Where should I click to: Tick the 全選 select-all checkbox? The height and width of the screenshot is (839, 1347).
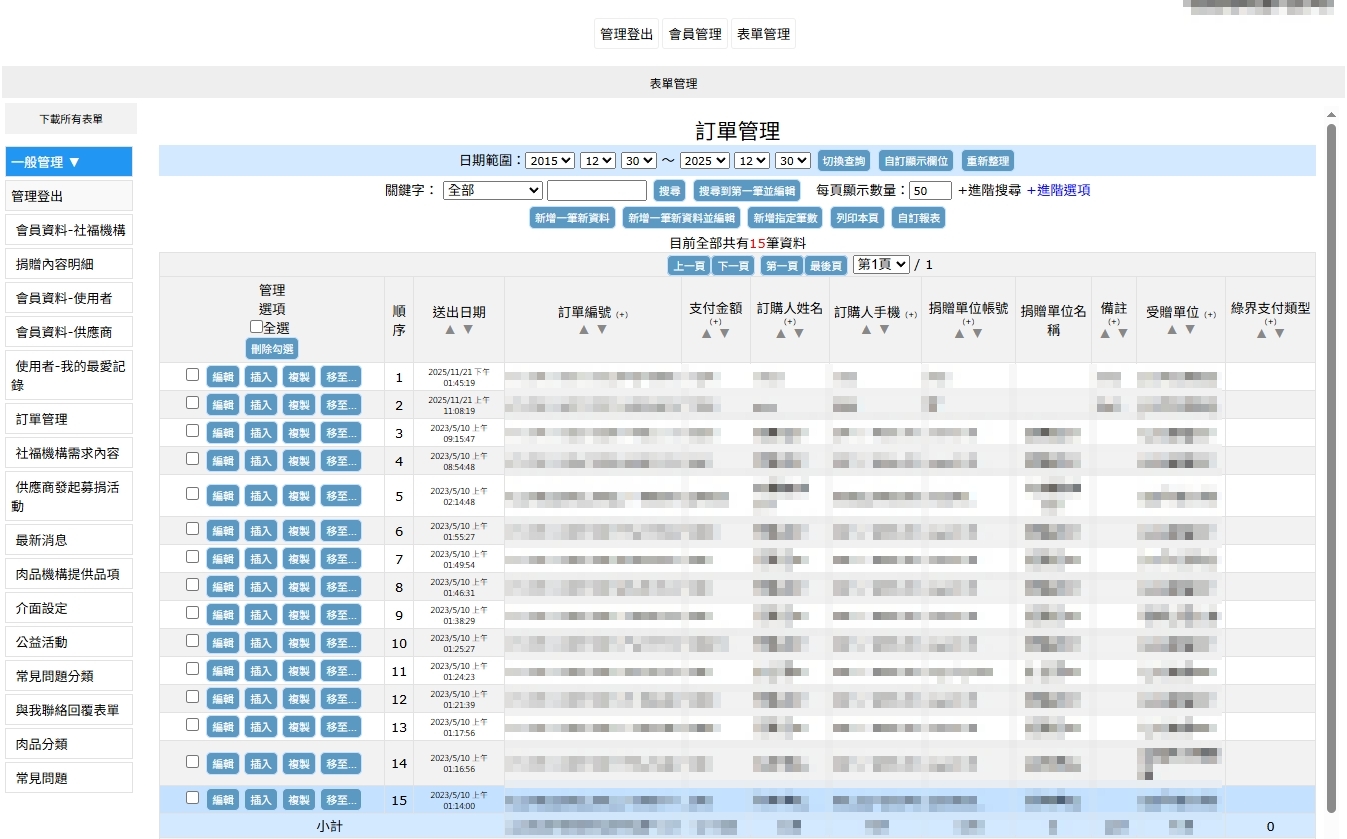coord(256,327)
